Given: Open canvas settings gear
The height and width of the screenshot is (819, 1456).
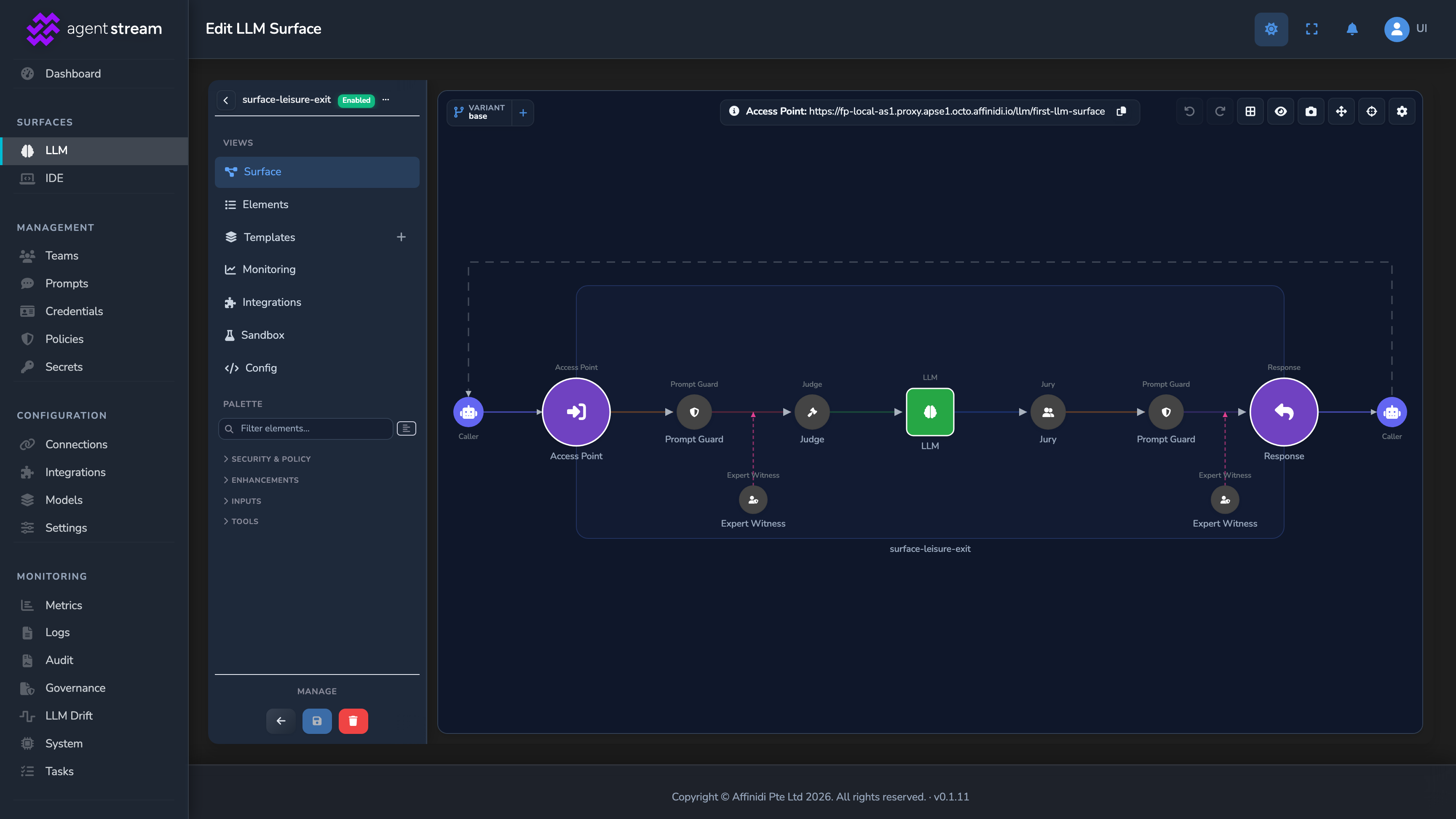Looking at the screenshot, I should 1402,111.
